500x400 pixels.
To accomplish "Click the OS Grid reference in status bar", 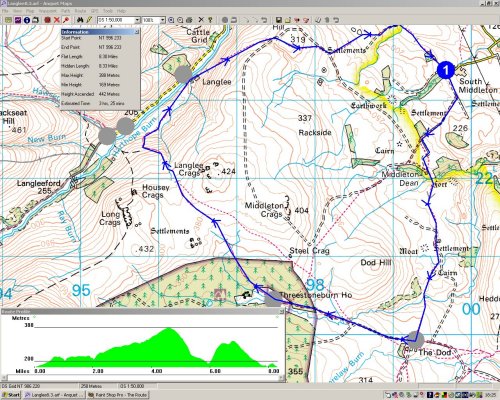I will coord(21,386).
